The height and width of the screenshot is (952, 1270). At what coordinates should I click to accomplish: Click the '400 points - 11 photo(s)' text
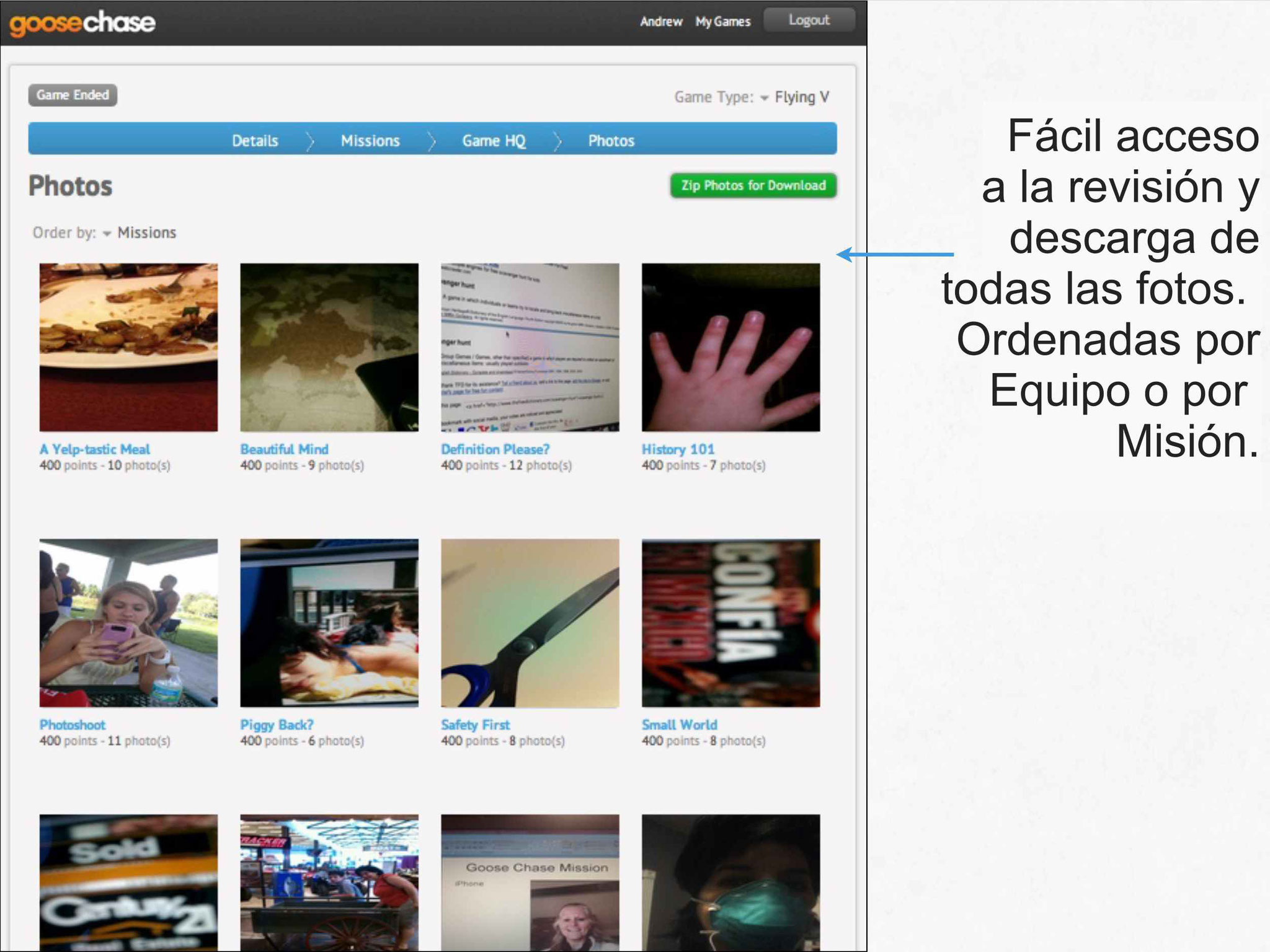pos(105,741)
